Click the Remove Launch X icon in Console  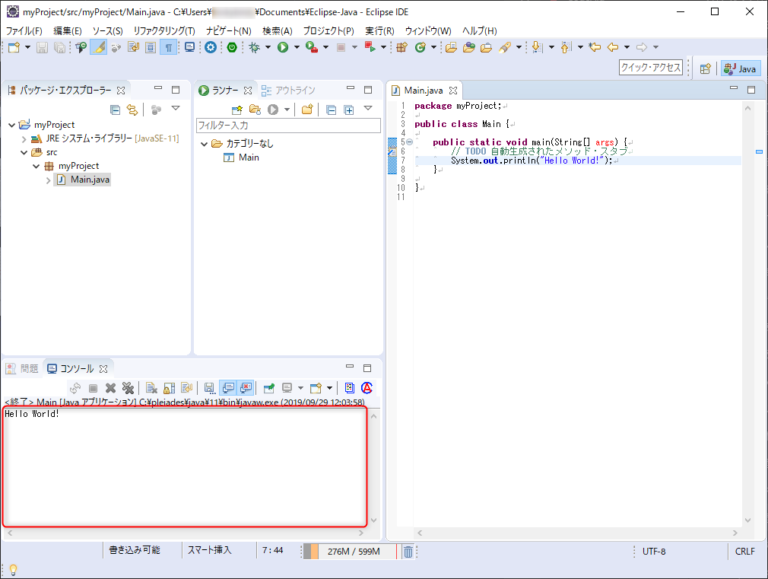pos(110,388)
